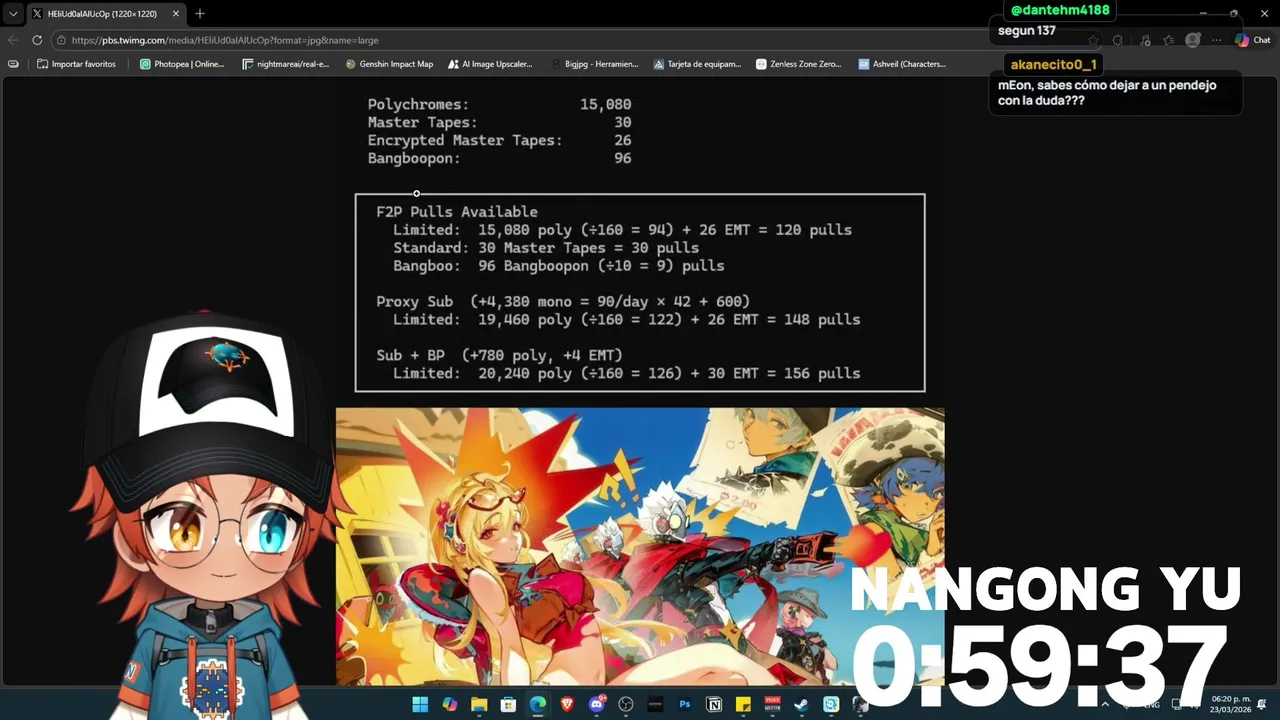Open the notification center bell

click(x=1263, y=705)
